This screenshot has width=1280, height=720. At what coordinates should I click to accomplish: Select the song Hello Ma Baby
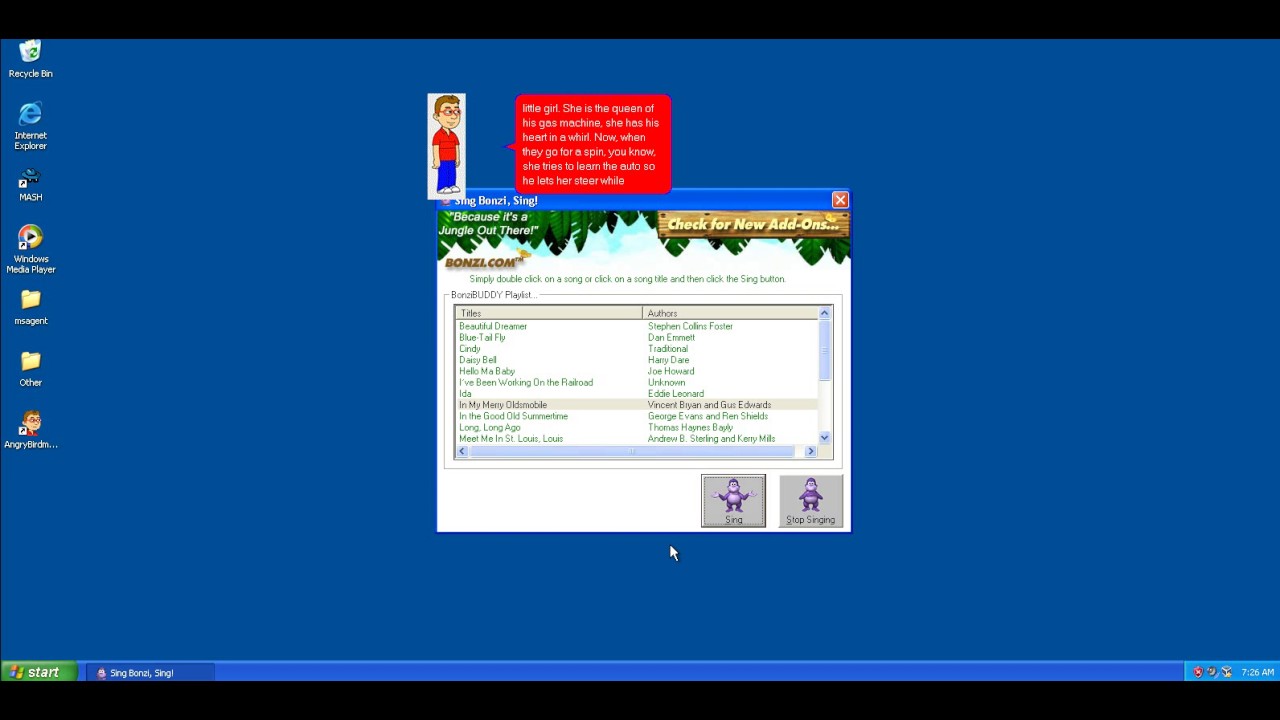(x=487, y=371)
